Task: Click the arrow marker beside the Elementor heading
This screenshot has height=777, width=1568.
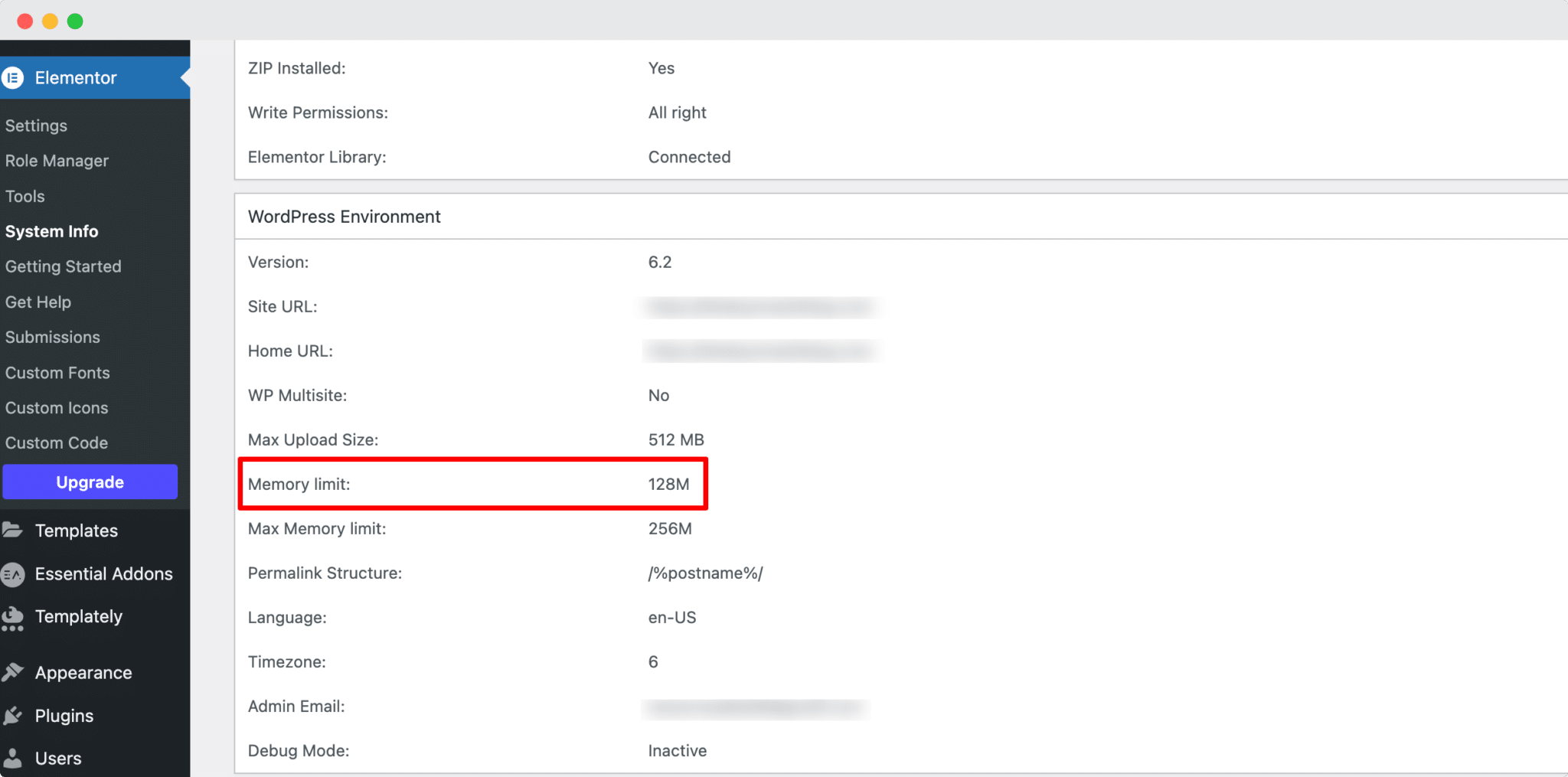Action: [x=184, y=77]
